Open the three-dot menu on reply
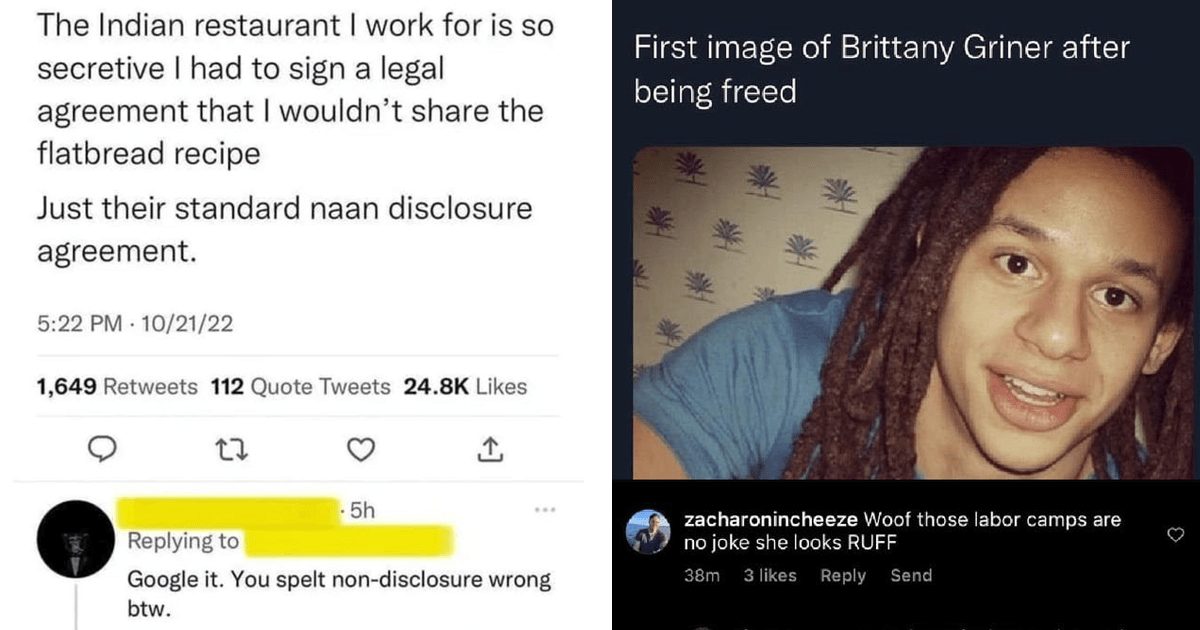 (544, 510)
